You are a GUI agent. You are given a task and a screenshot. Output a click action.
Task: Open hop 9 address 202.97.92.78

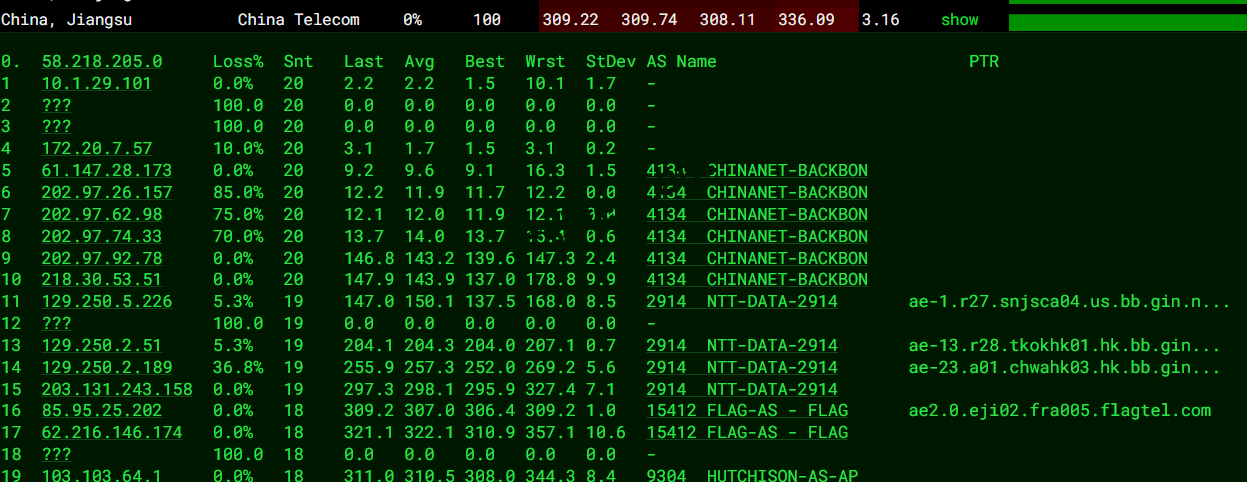click(102, 259)
